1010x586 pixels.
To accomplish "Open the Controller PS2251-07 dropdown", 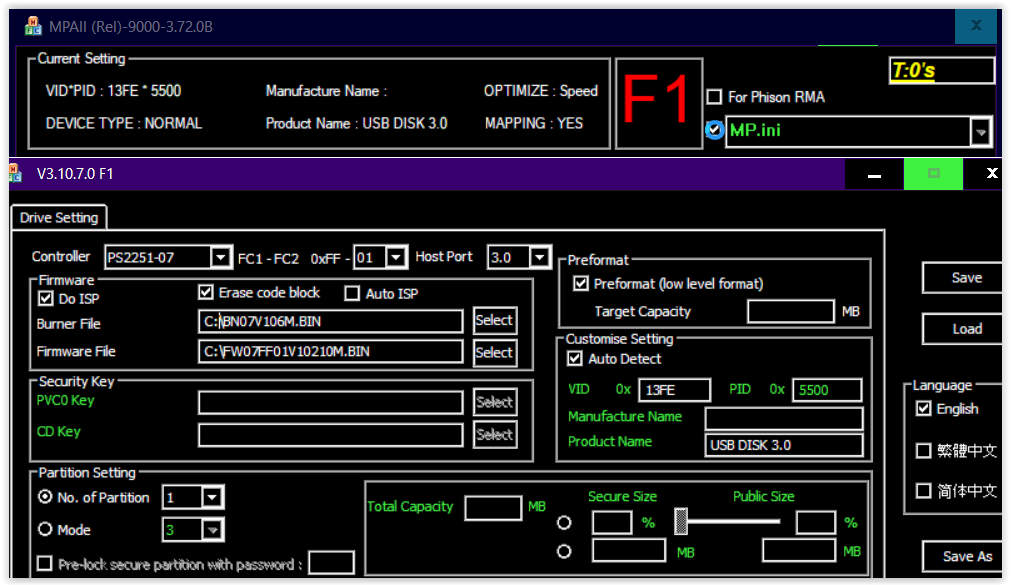I will pos(220,258).
